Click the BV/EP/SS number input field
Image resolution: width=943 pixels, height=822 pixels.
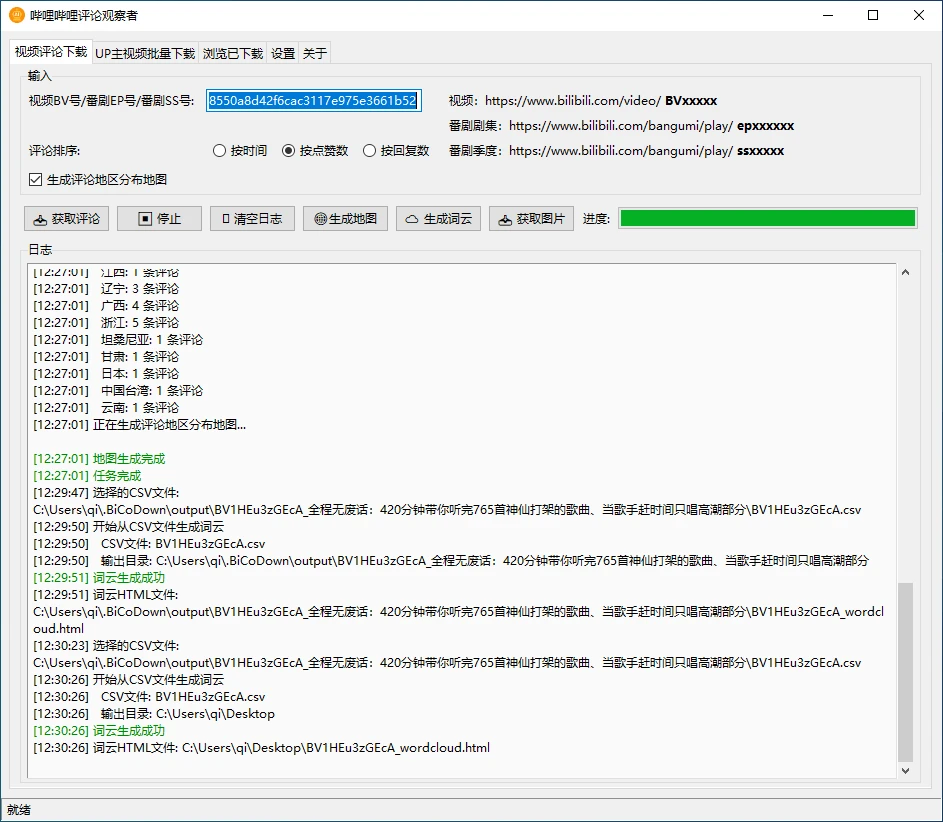click(x=313, y=101)
